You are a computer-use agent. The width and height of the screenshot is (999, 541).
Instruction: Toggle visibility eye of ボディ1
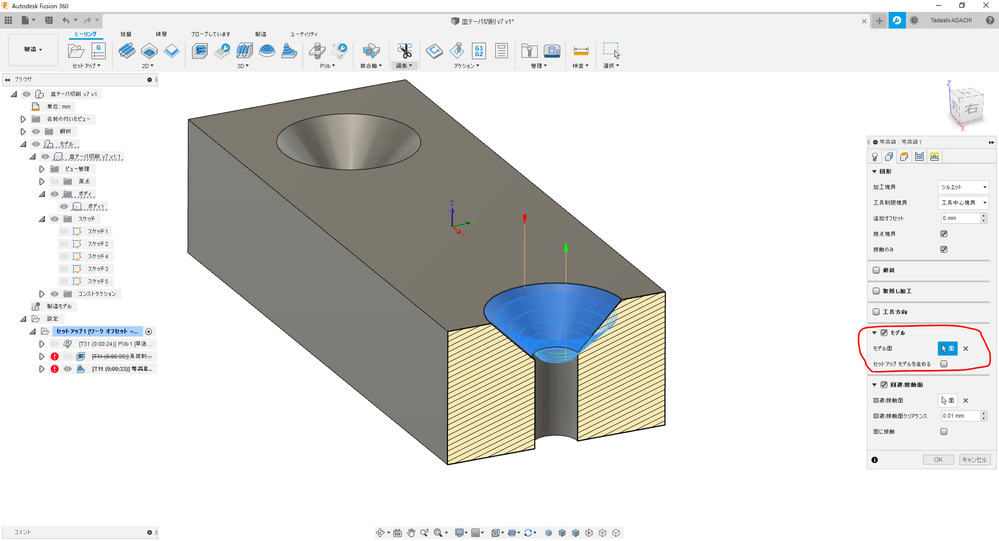click(x=64, y=206)
